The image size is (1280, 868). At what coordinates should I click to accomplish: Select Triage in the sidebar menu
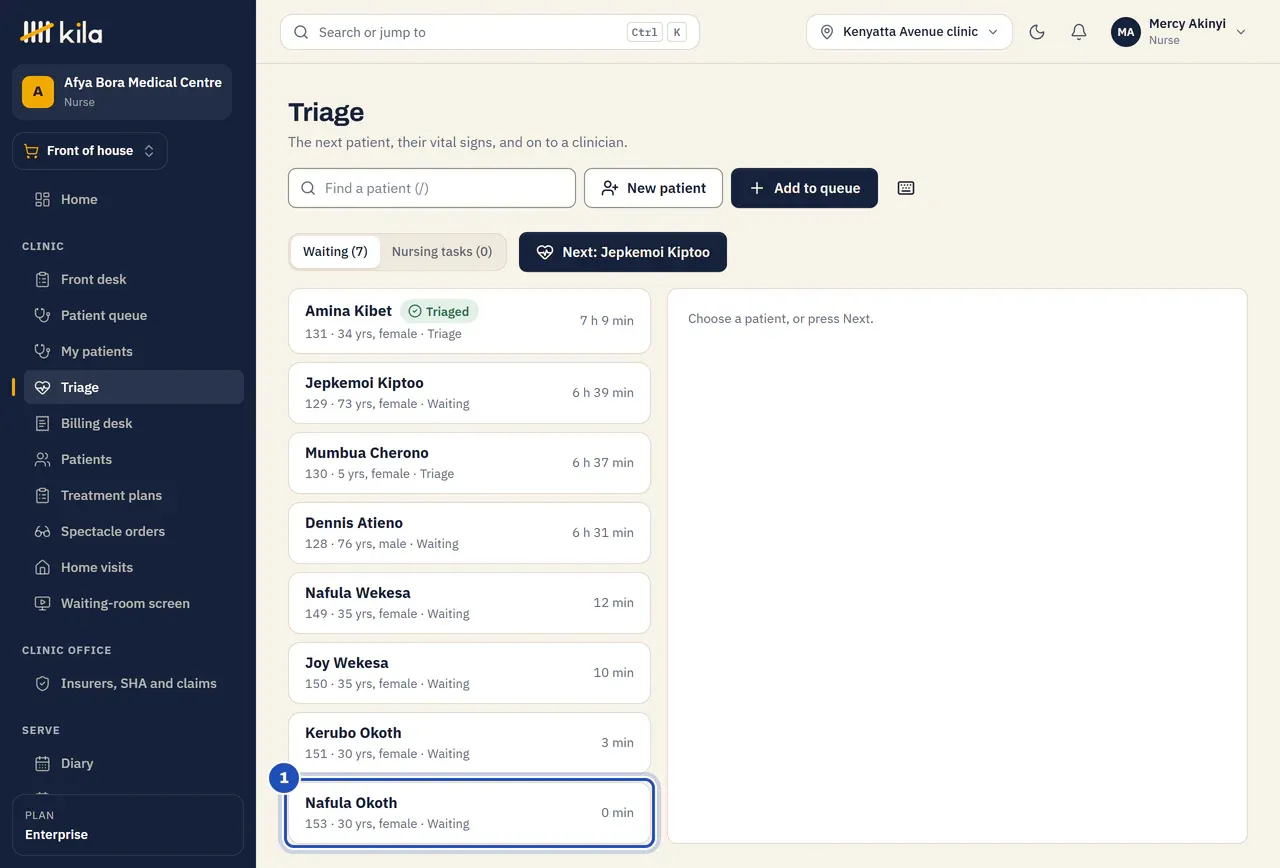[x=133, y=387]
